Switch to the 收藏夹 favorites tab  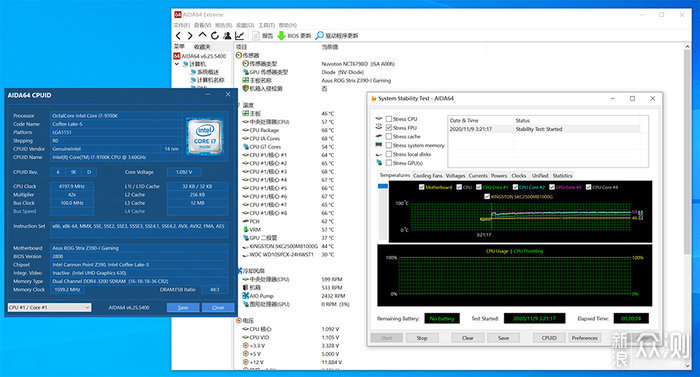point(202,47)
